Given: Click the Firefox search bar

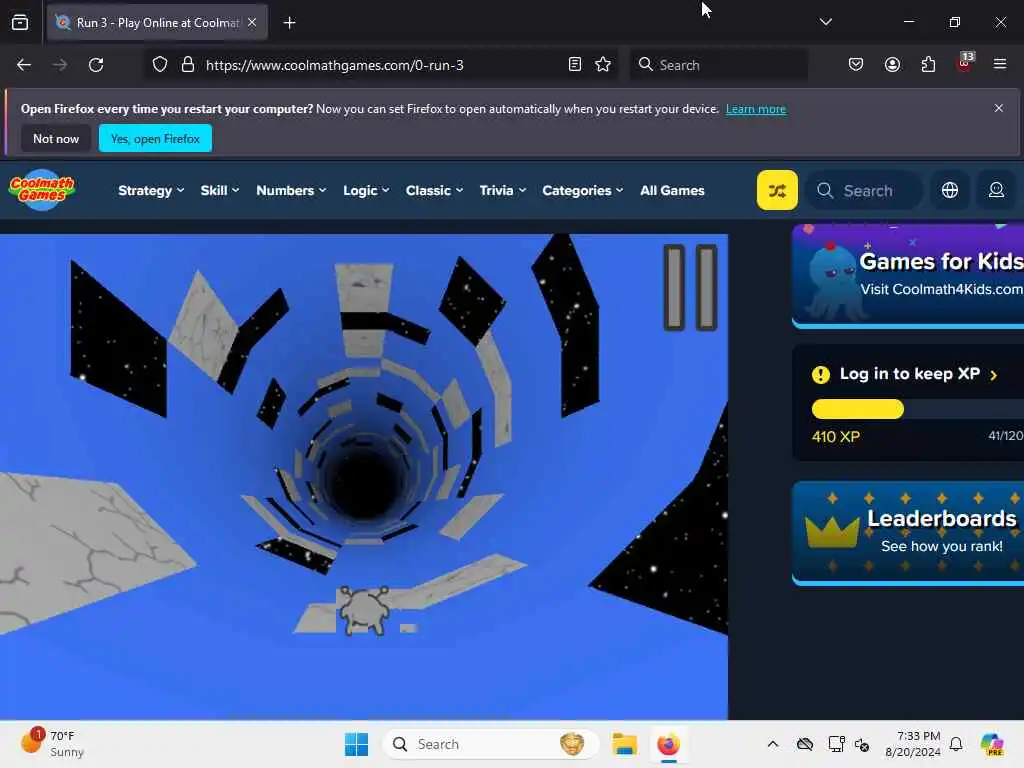Looking at the screenshot, I should [718, 65].
